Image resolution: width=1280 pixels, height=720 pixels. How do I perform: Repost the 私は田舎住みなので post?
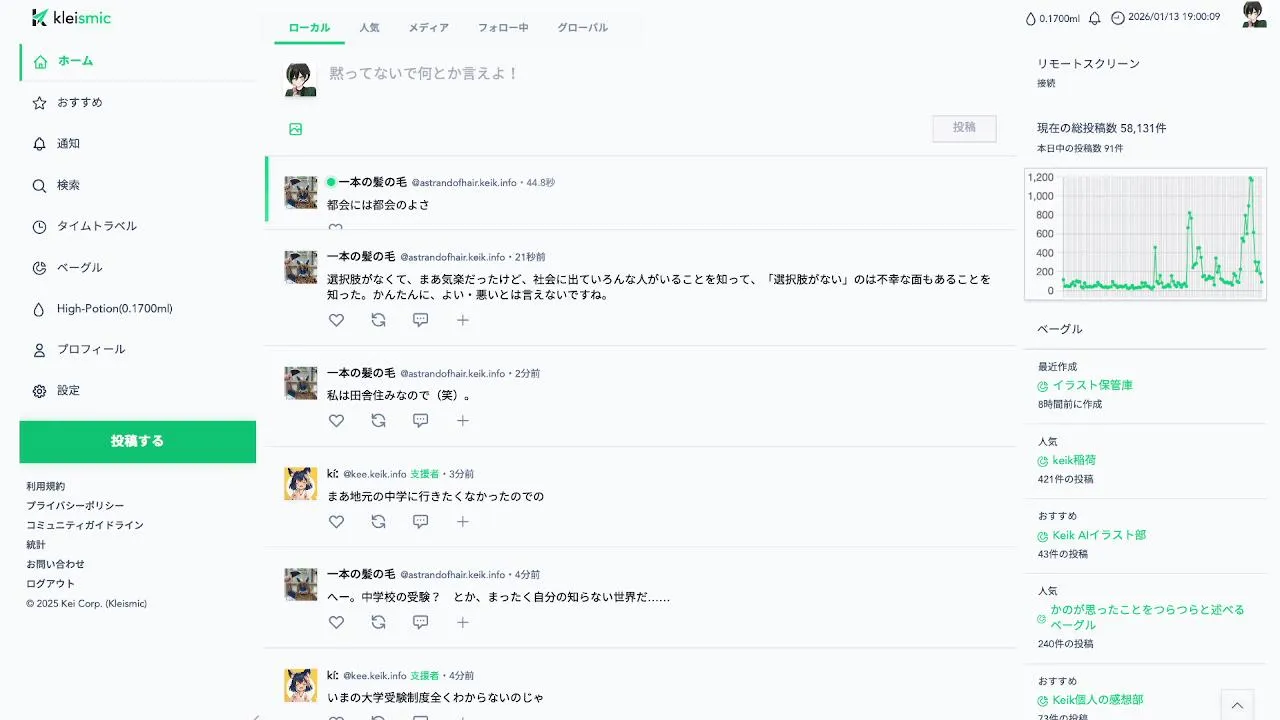coord(378,421)
